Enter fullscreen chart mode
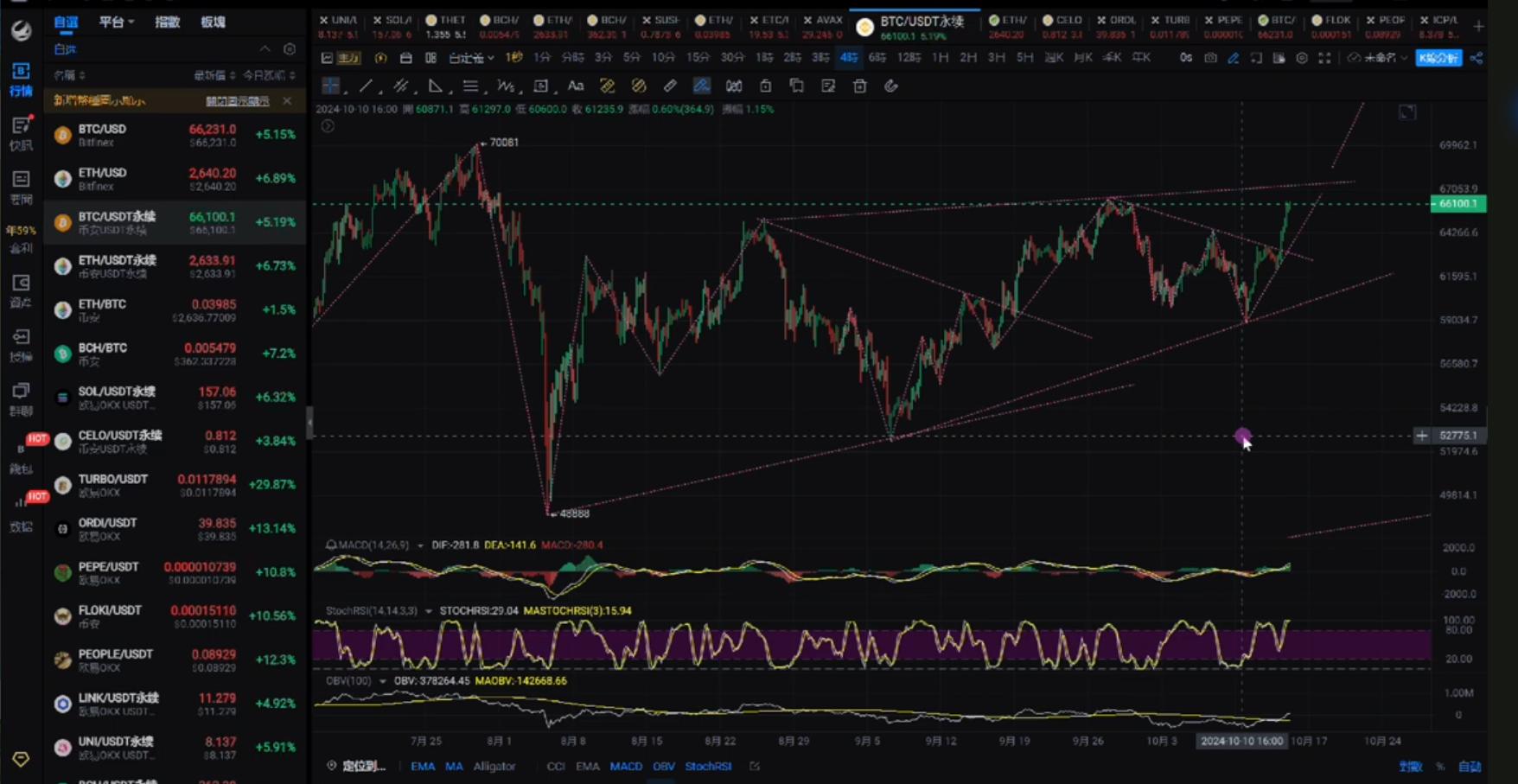Viewport: 1518px width, 784px height. coord(1324,58)
